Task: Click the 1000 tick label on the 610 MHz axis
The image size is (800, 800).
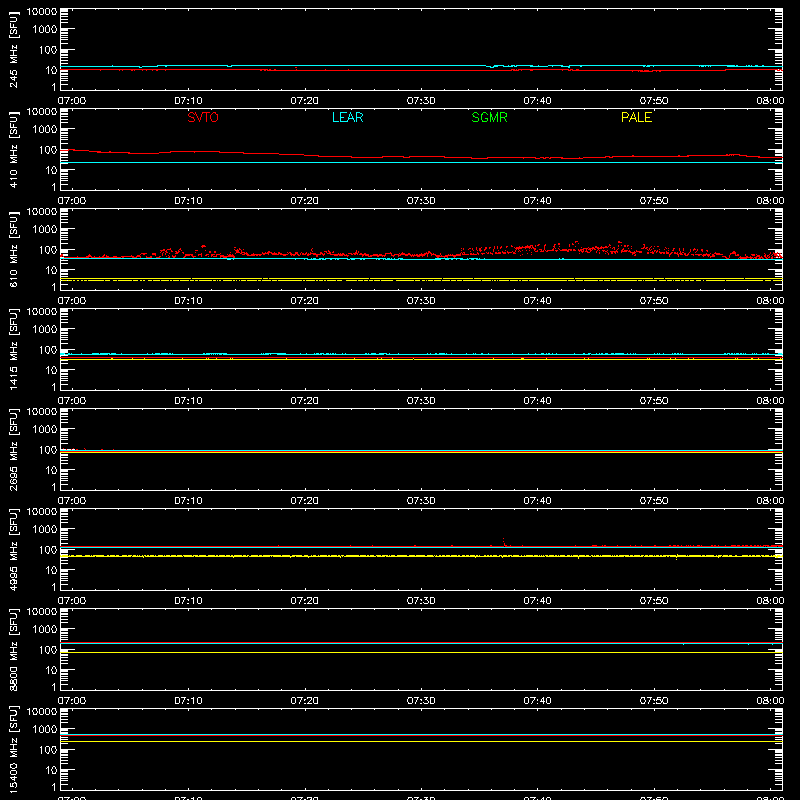Action: [45, 229]
